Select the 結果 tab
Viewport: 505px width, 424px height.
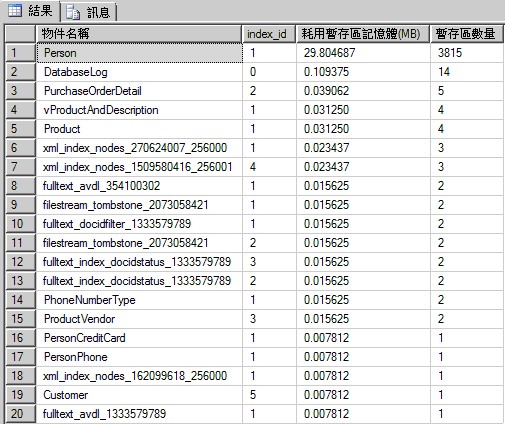pyautogui.click(x=30, y=11)
